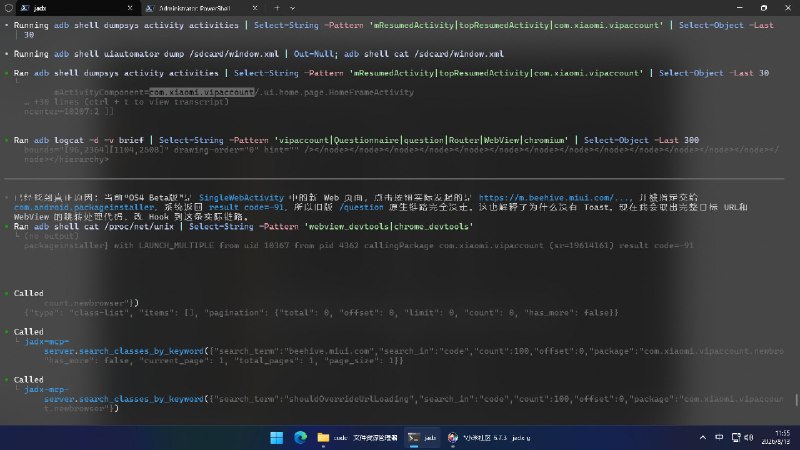Screen dimensions: 800x450
Task: Open the File Explorer taskbar item
Action: (x=358, y=438)
